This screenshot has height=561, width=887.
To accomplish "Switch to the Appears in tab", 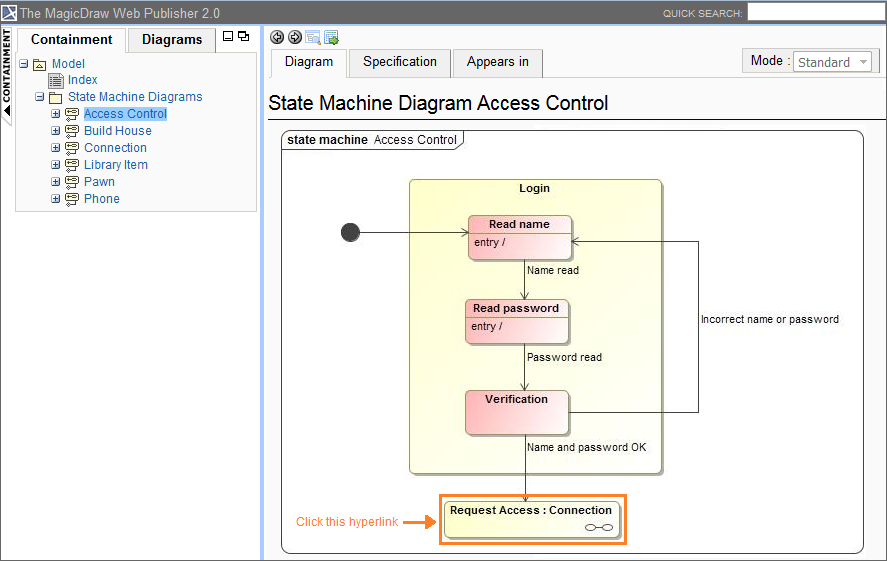I will pyautogui.click(x=497, y=62).
